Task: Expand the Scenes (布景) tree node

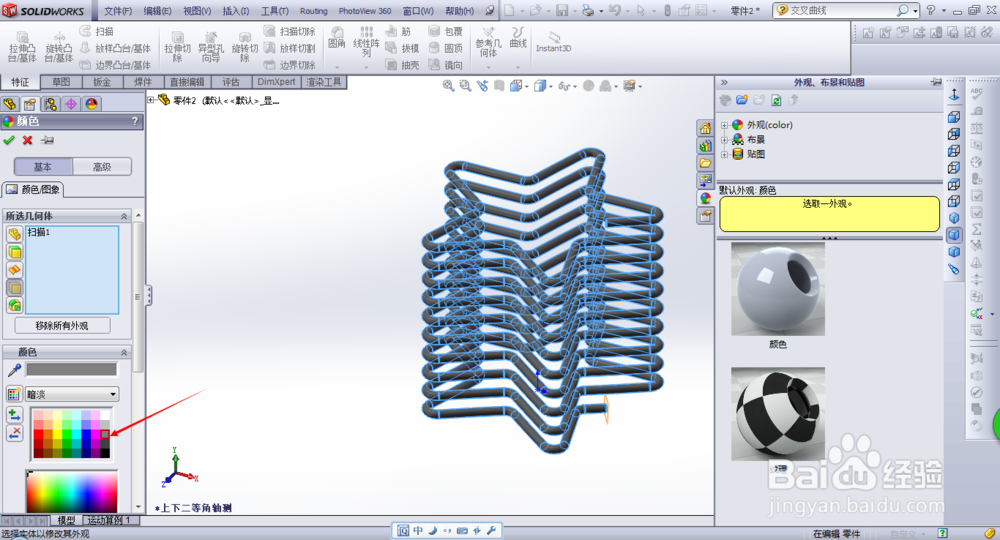Action: coord(724,140)
